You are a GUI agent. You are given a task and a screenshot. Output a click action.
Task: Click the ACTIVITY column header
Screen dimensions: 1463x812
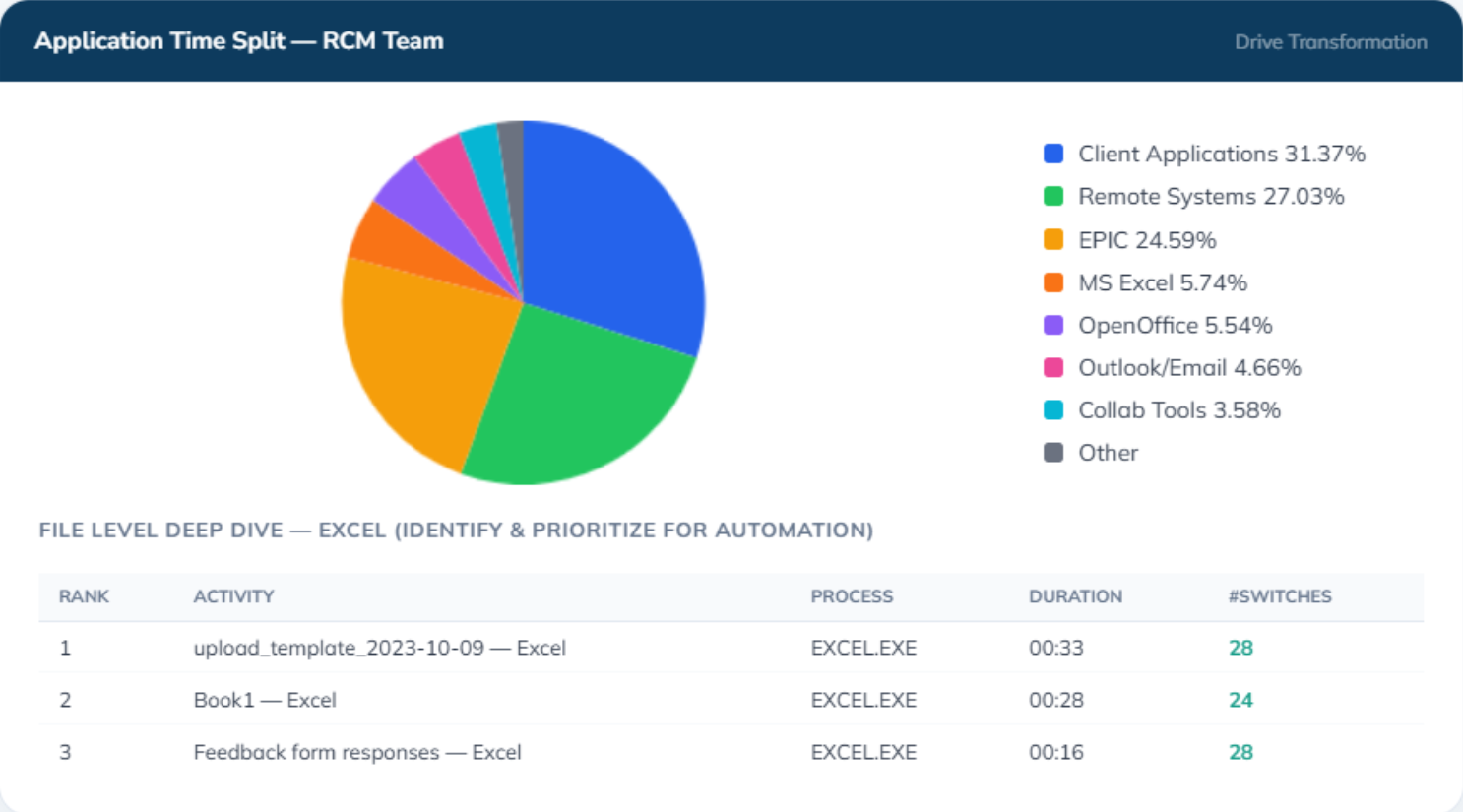click(233, 596)
